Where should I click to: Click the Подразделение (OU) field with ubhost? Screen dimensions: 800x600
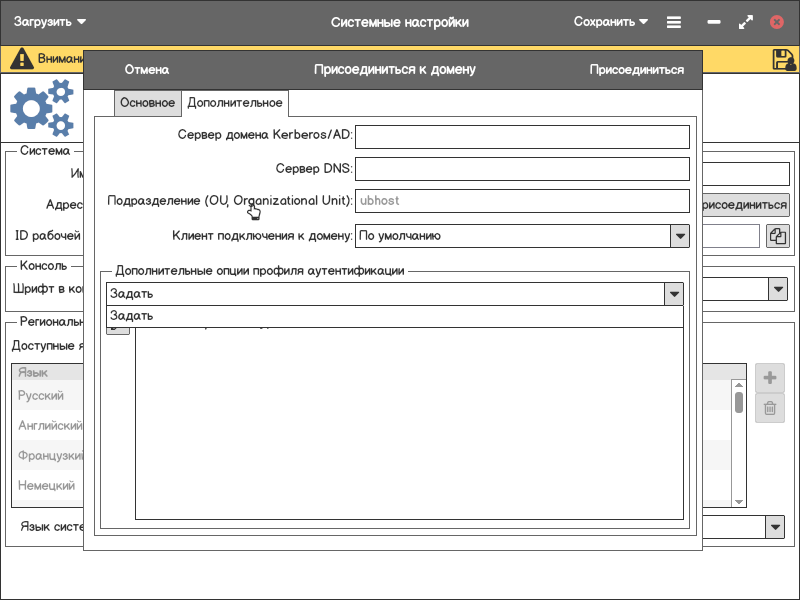[x=522, y=201]
